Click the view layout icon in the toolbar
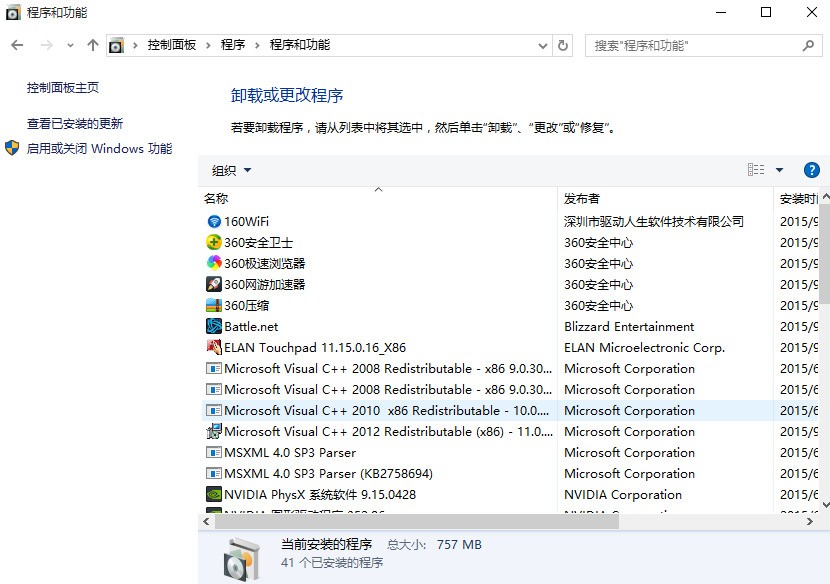 coord(756,169)
